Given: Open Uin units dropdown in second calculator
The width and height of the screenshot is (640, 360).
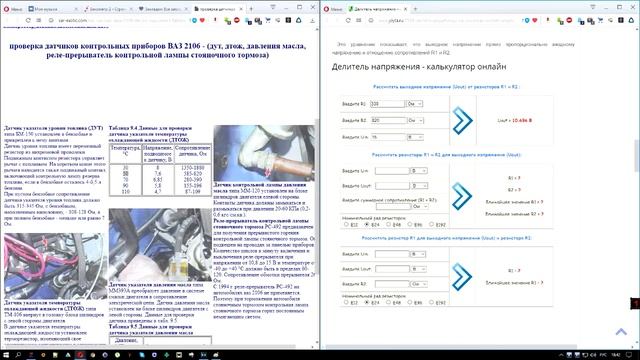Looking at the screenshot, I should coord(419,171).
